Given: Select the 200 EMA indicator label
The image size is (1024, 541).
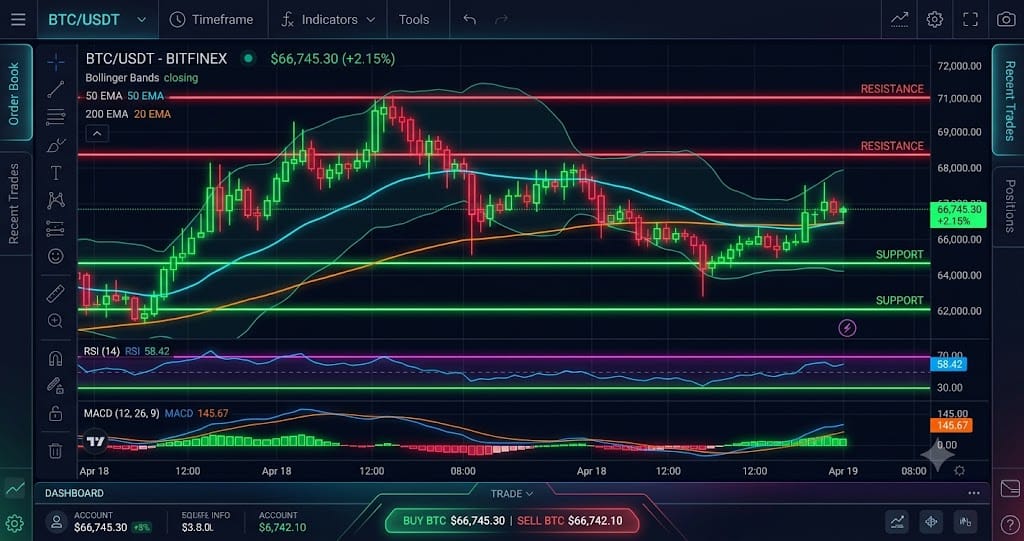Looking at the screenshot, I should point(107,114).
